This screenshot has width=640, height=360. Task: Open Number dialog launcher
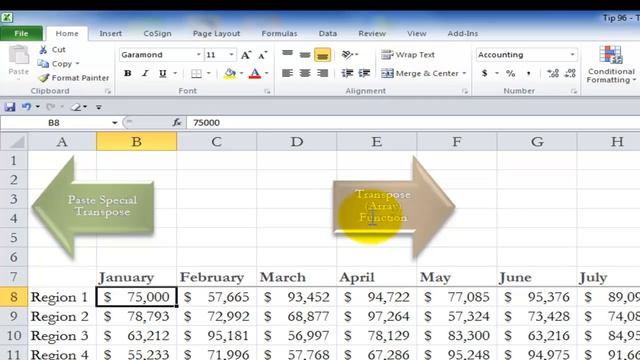573,91
